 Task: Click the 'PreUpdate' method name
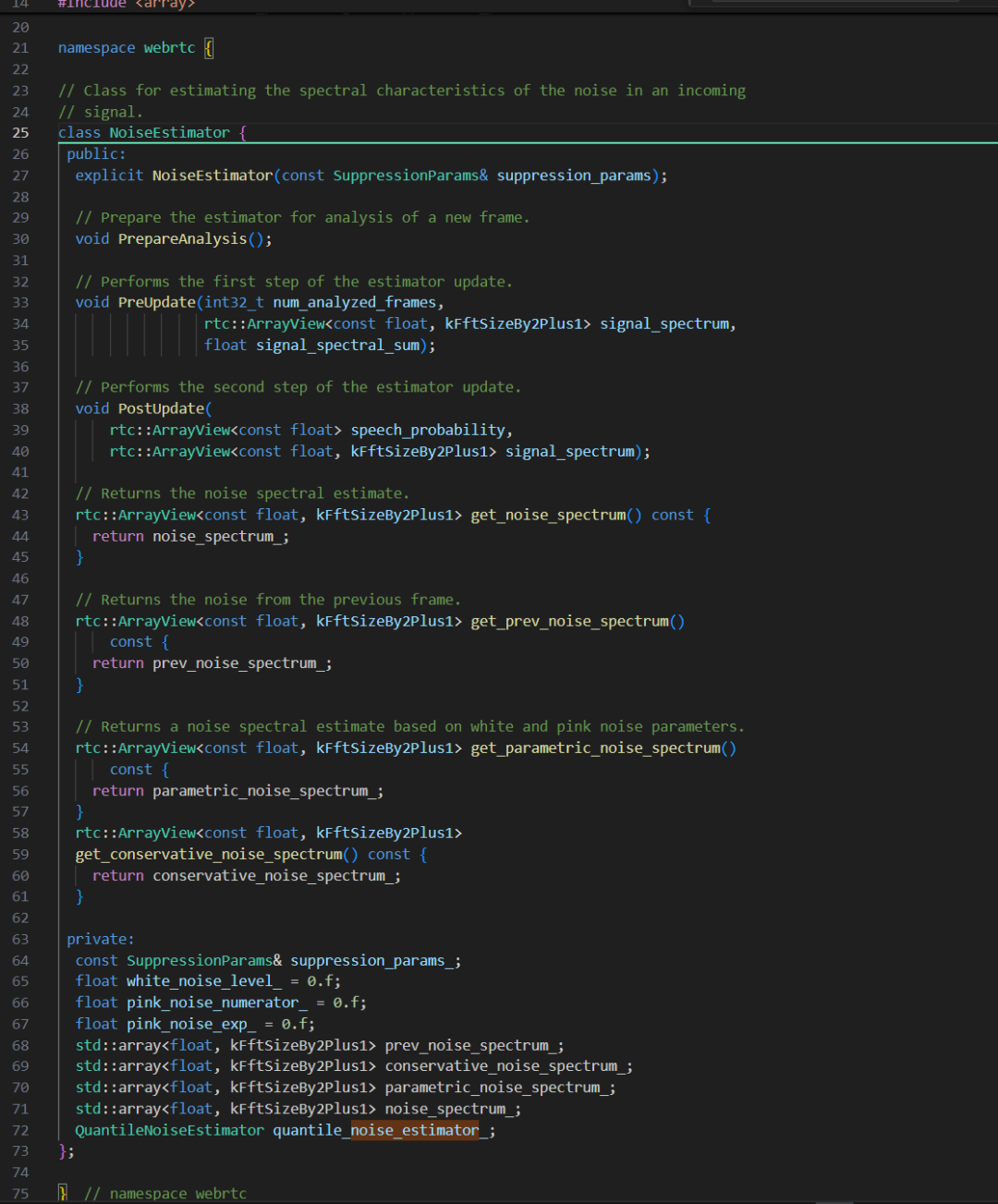[157, 303]
